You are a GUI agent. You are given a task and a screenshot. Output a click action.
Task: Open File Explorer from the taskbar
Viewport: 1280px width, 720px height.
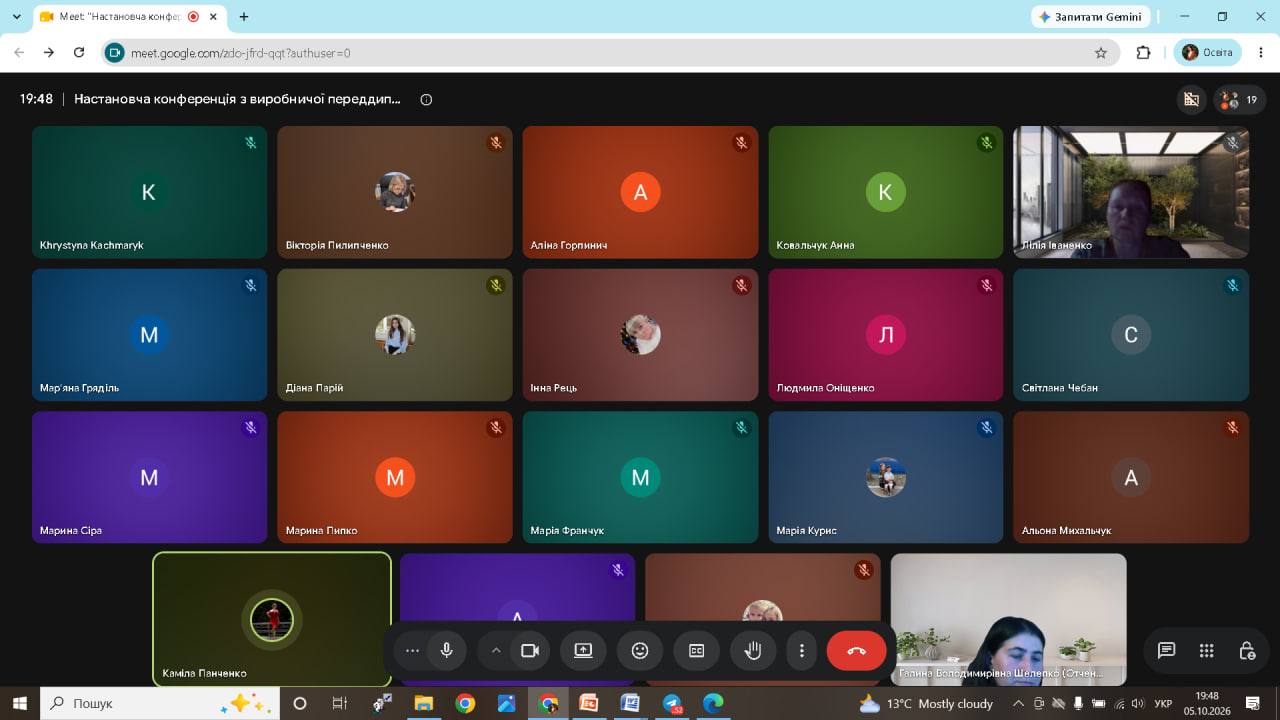click(423, 703)
